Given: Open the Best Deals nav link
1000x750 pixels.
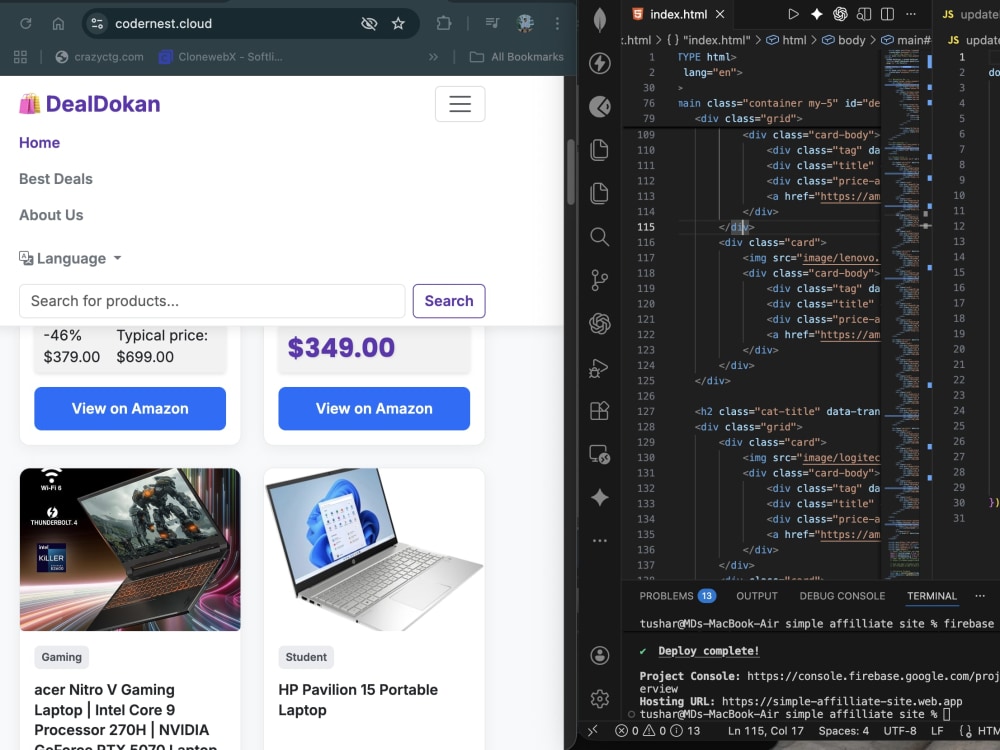Looking at the screenshot, I should pyautogui.click(x=55, y=179).
